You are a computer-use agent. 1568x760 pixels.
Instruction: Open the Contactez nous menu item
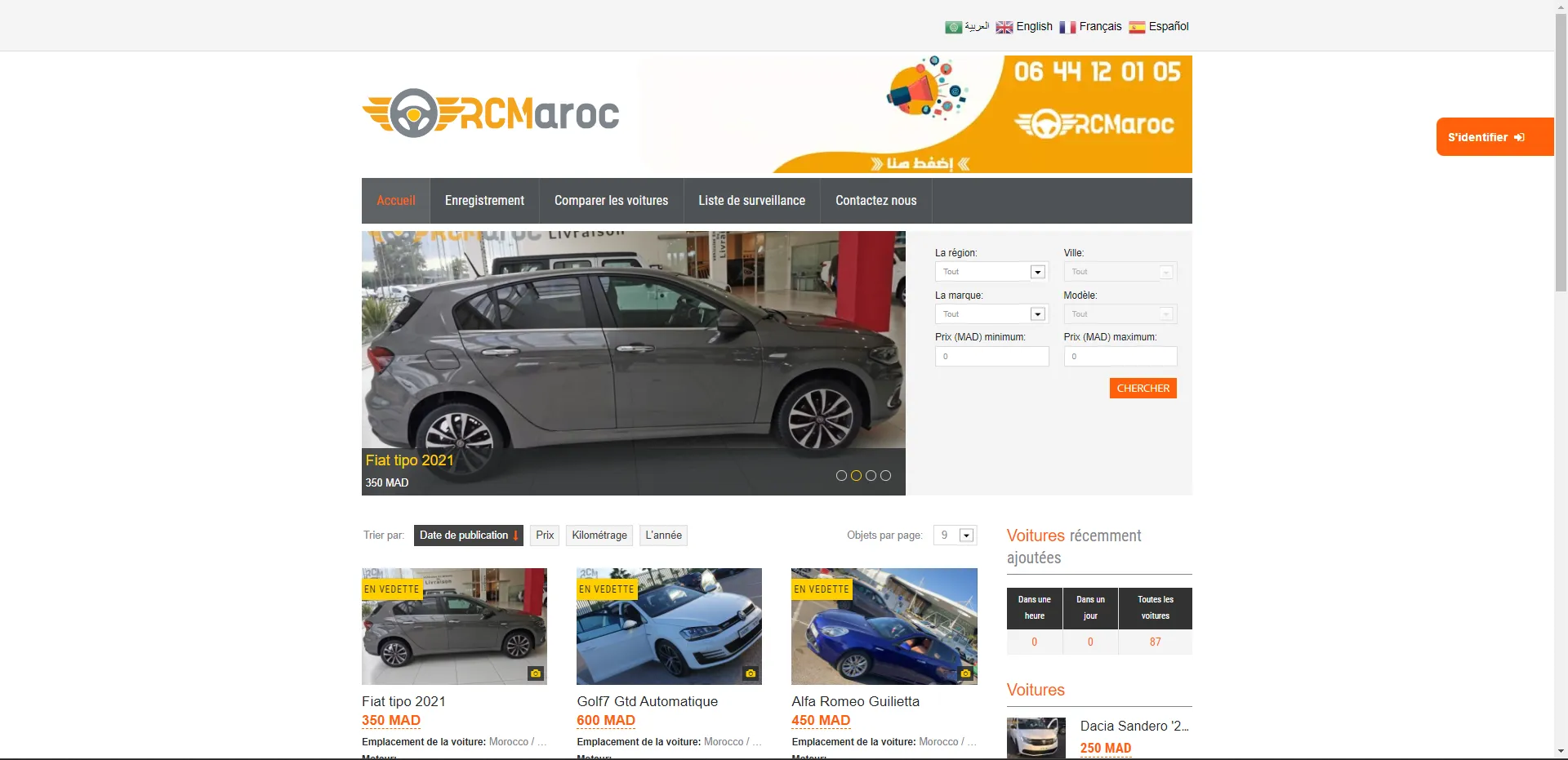875,201
